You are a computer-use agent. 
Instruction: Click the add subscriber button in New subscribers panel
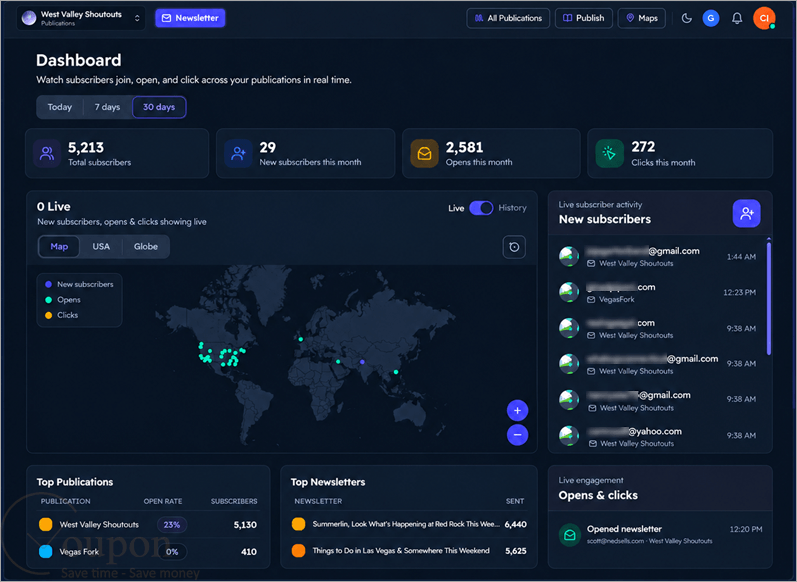click(746, 213)
